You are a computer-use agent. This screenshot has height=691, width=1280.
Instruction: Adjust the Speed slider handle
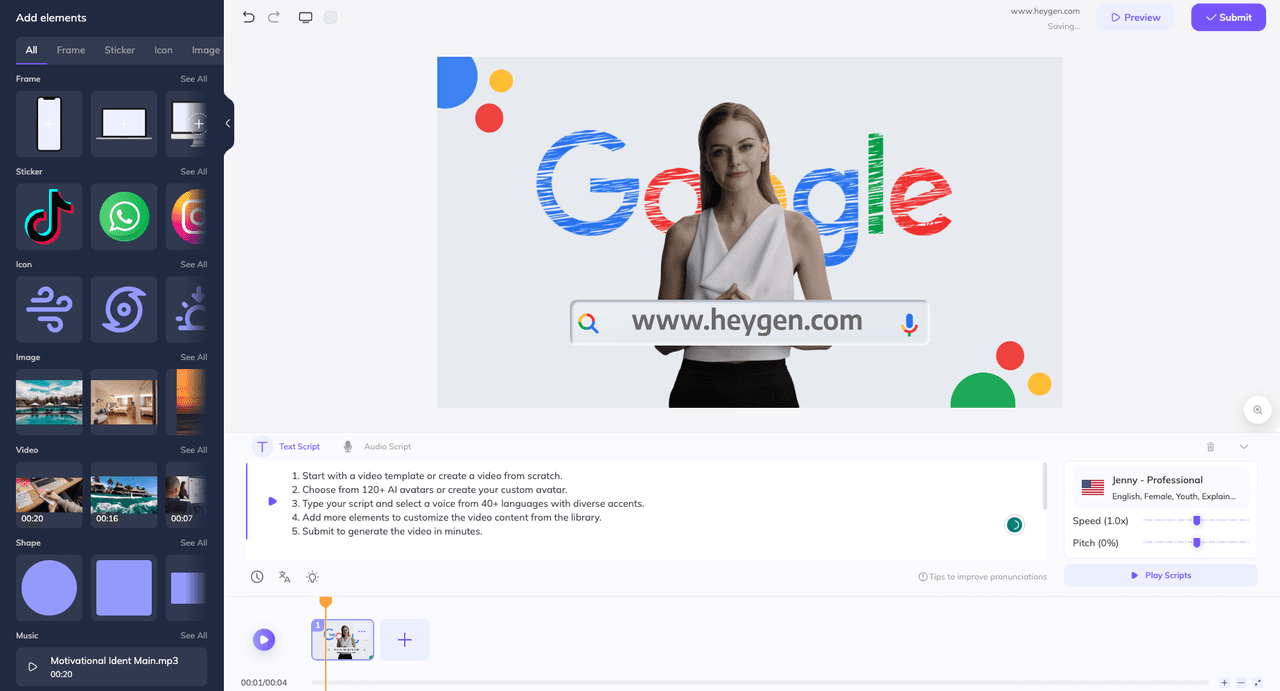click(x=1196, y=521)
